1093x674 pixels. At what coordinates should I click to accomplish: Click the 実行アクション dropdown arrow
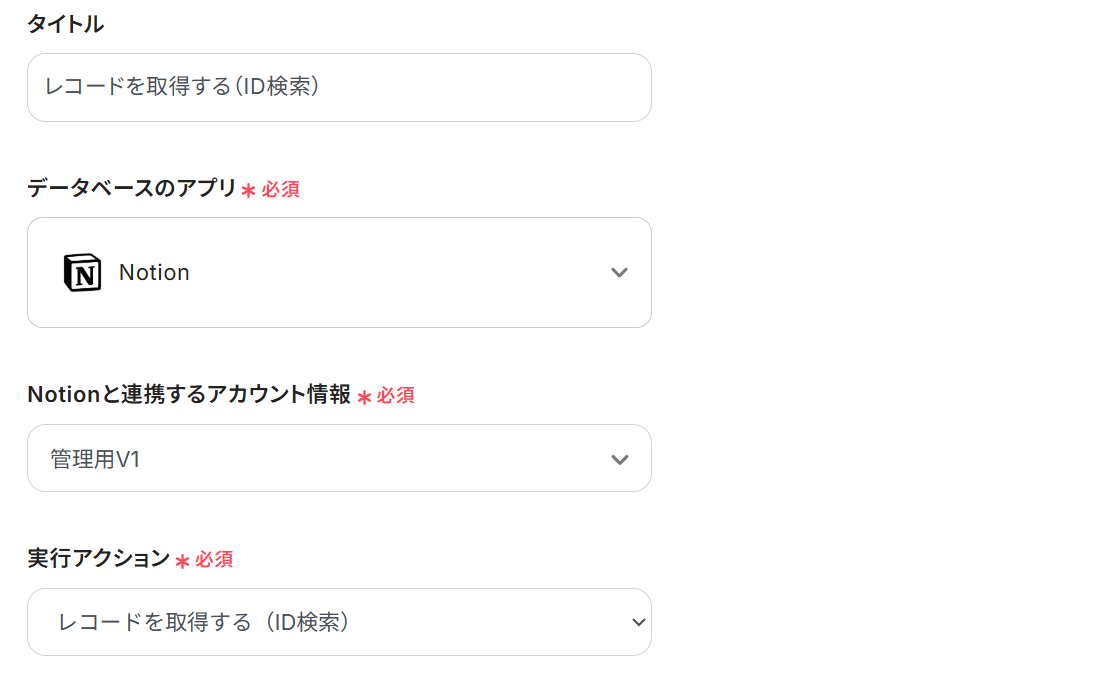639,622
